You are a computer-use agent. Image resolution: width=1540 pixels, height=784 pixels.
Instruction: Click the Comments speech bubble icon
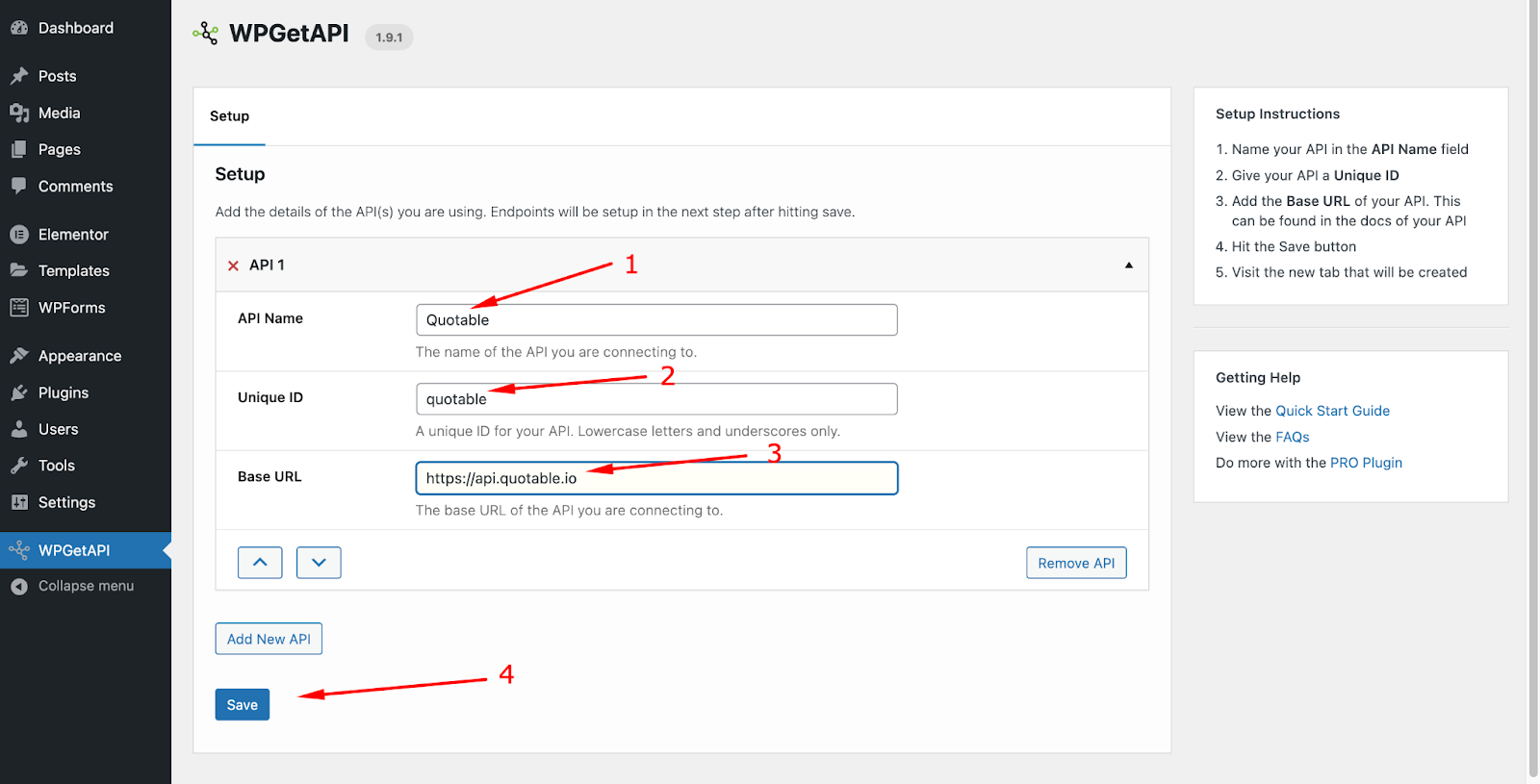19,186
